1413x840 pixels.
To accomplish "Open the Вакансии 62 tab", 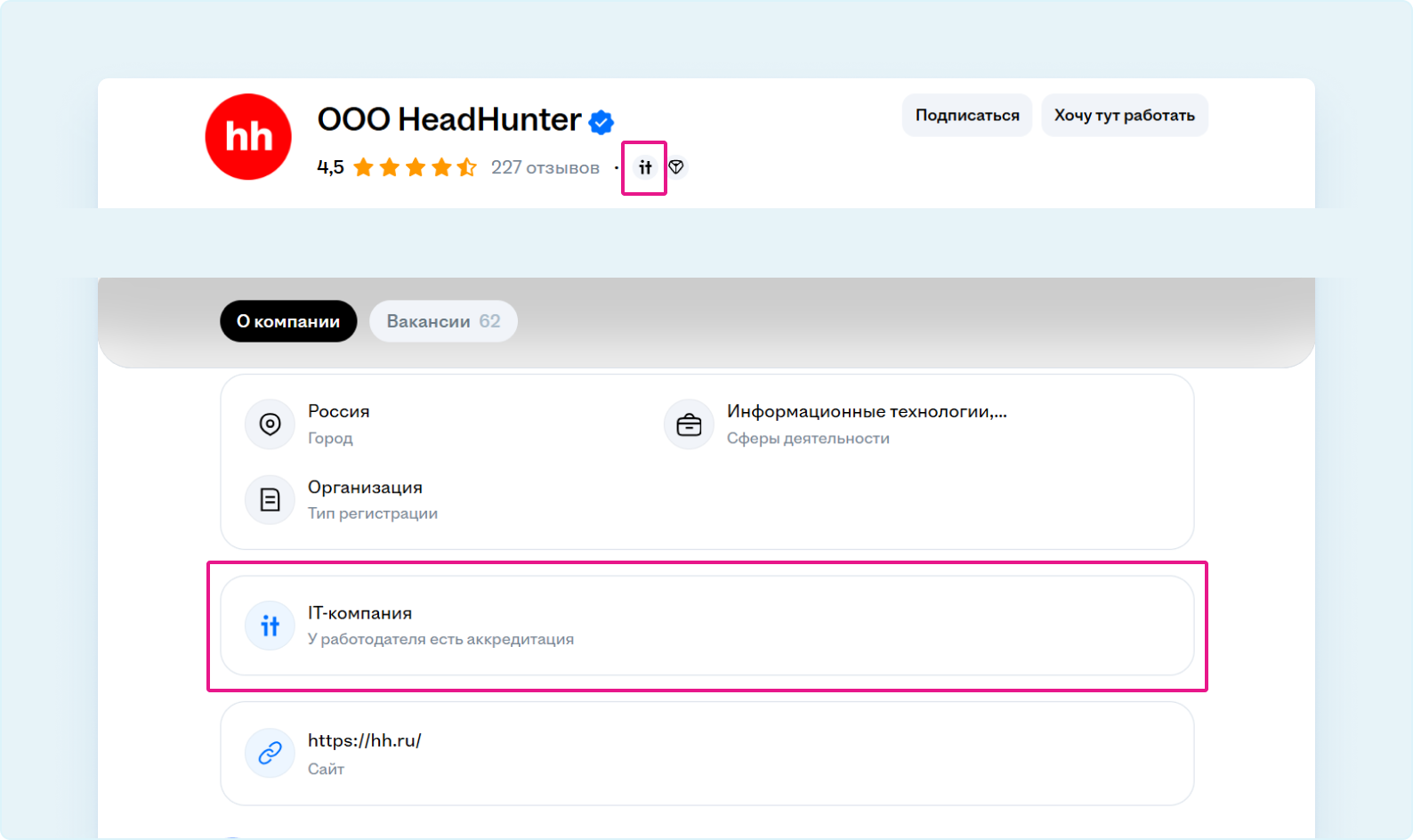I will [x=443, y=321].
